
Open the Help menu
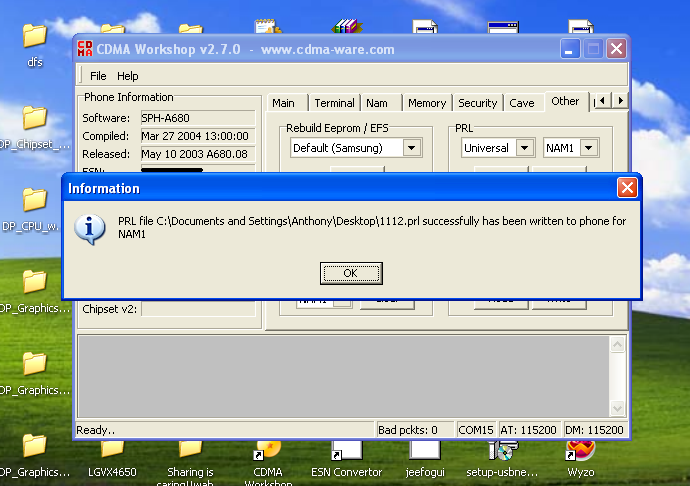coord(128,76)
